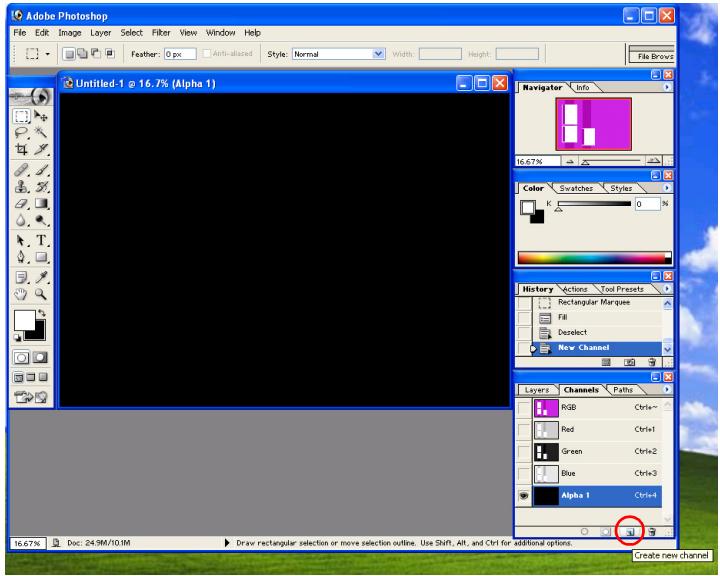
Task: Select the Blur tool
Action: [x=21, y=220]
